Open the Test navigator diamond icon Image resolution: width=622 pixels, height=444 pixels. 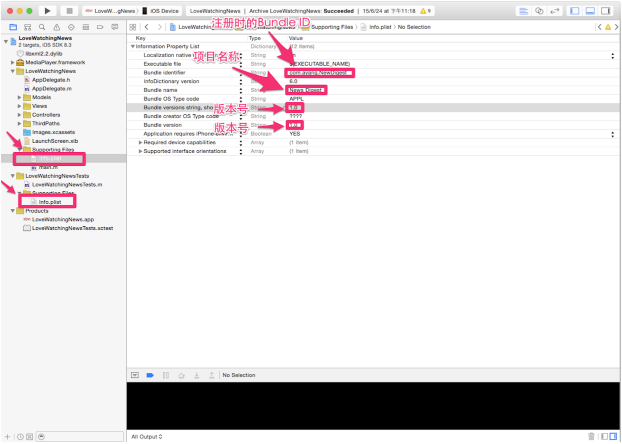[x=71, y=27]
